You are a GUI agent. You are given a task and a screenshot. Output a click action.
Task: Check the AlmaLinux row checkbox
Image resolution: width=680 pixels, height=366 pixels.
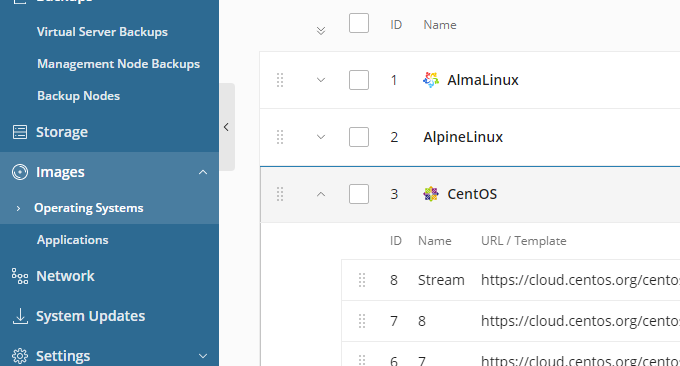359,80
